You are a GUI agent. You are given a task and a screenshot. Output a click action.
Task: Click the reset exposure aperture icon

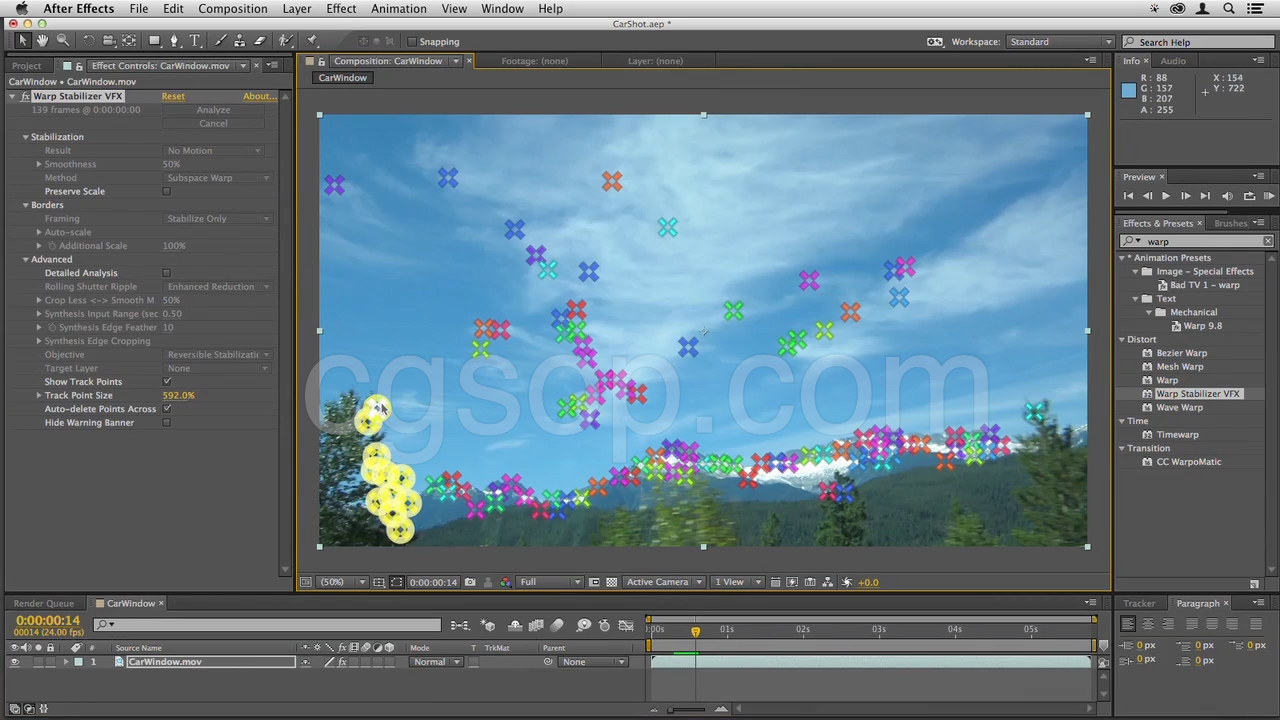click(x=847, y=582)
